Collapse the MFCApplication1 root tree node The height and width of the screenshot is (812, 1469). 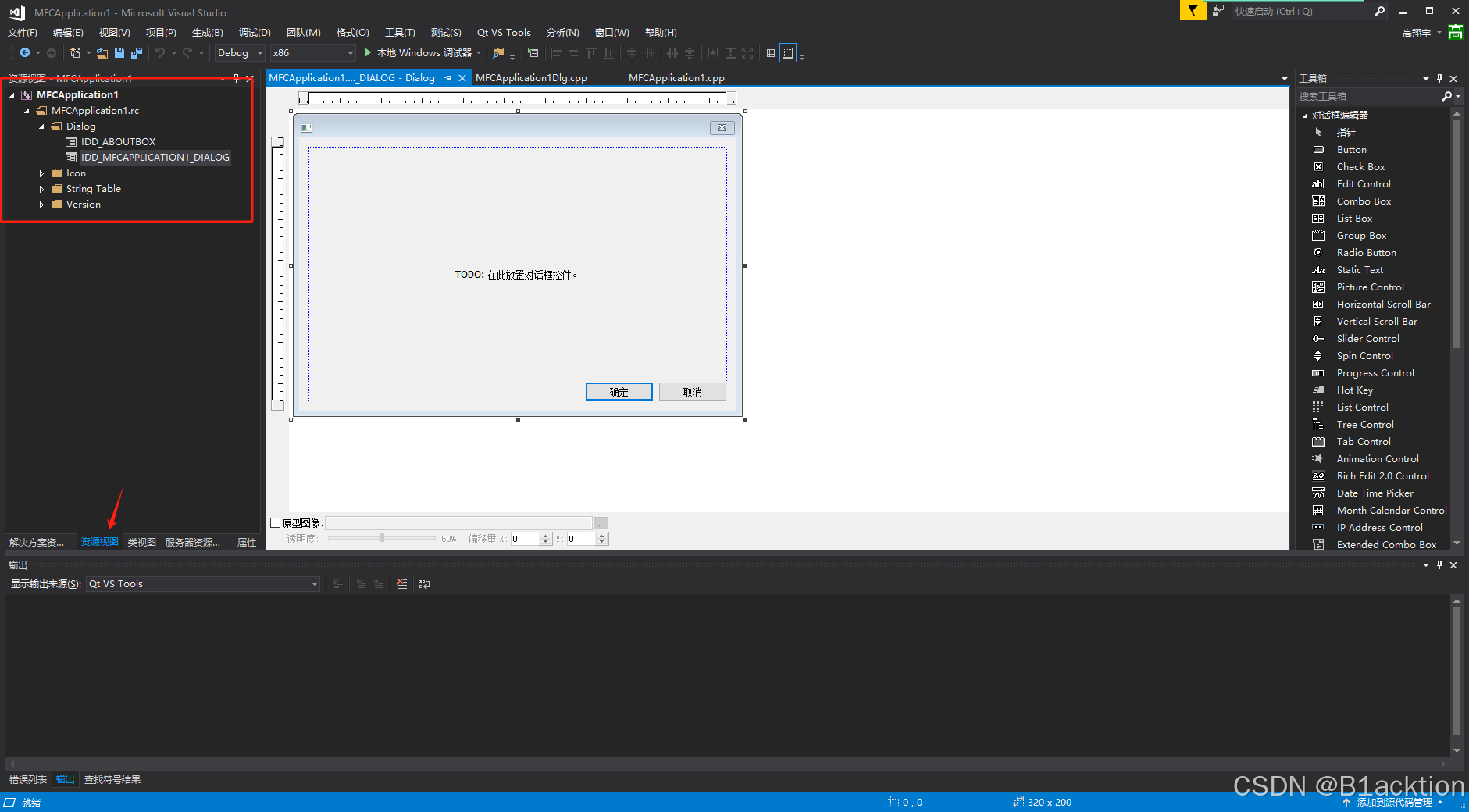tap(12, 95)
